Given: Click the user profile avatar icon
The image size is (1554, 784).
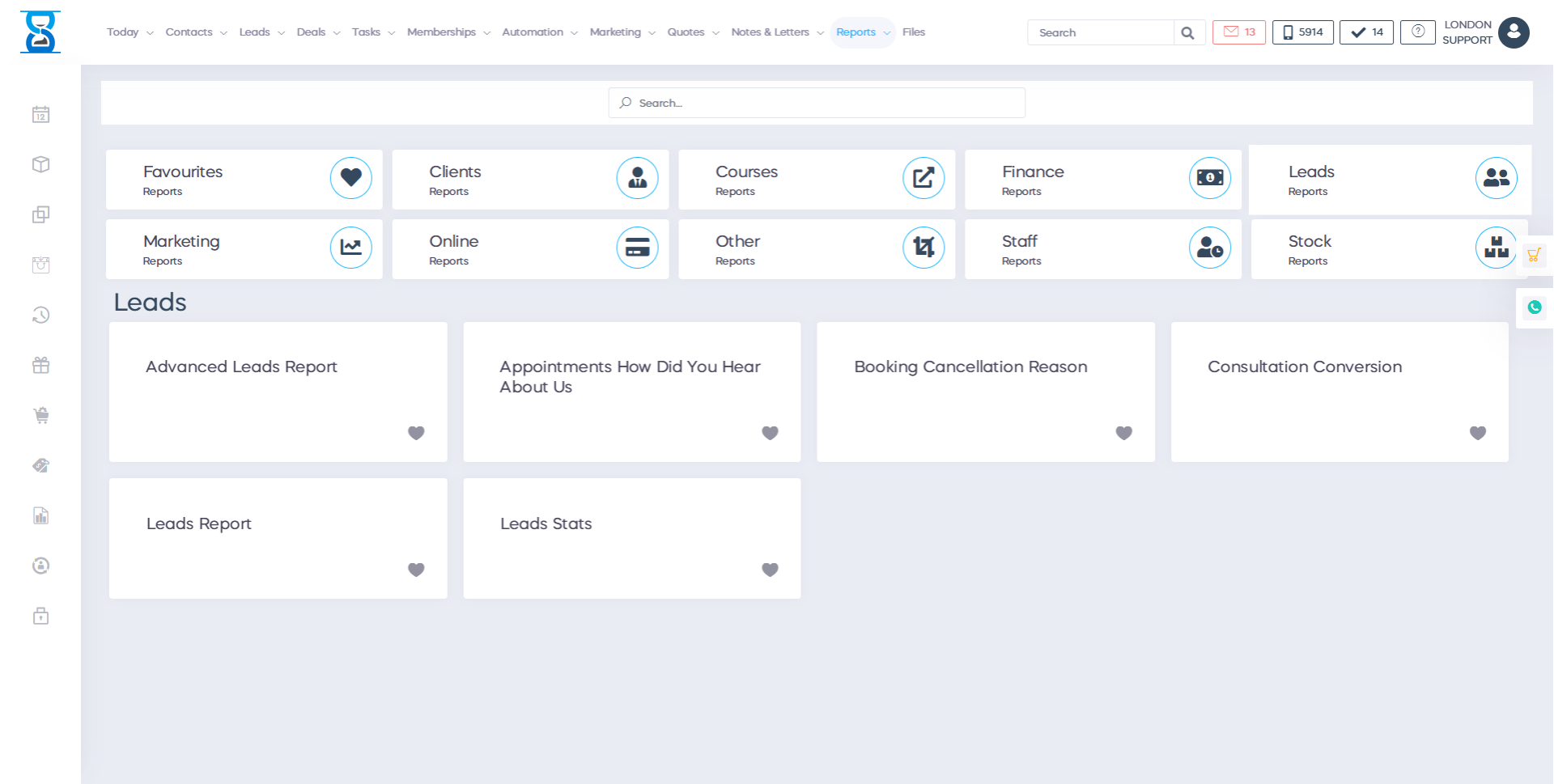Looking at the screenshot, I should pyautogui.click(x=1513, y=32).
